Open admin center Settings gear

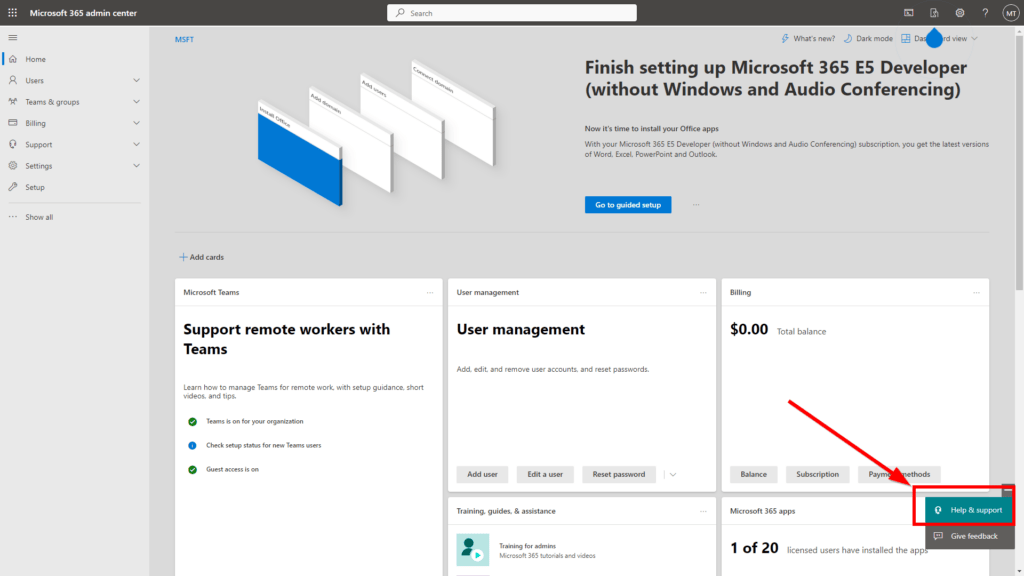pyautogui.click(x=959, y=12)
